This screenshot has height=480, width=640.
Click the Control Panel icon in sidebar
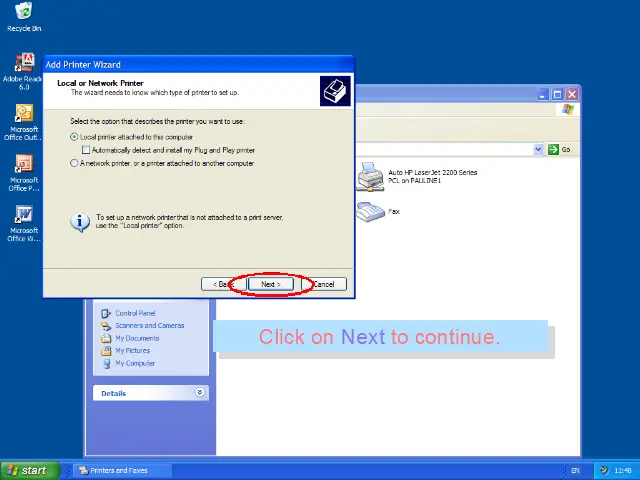[x=106, y=313]
